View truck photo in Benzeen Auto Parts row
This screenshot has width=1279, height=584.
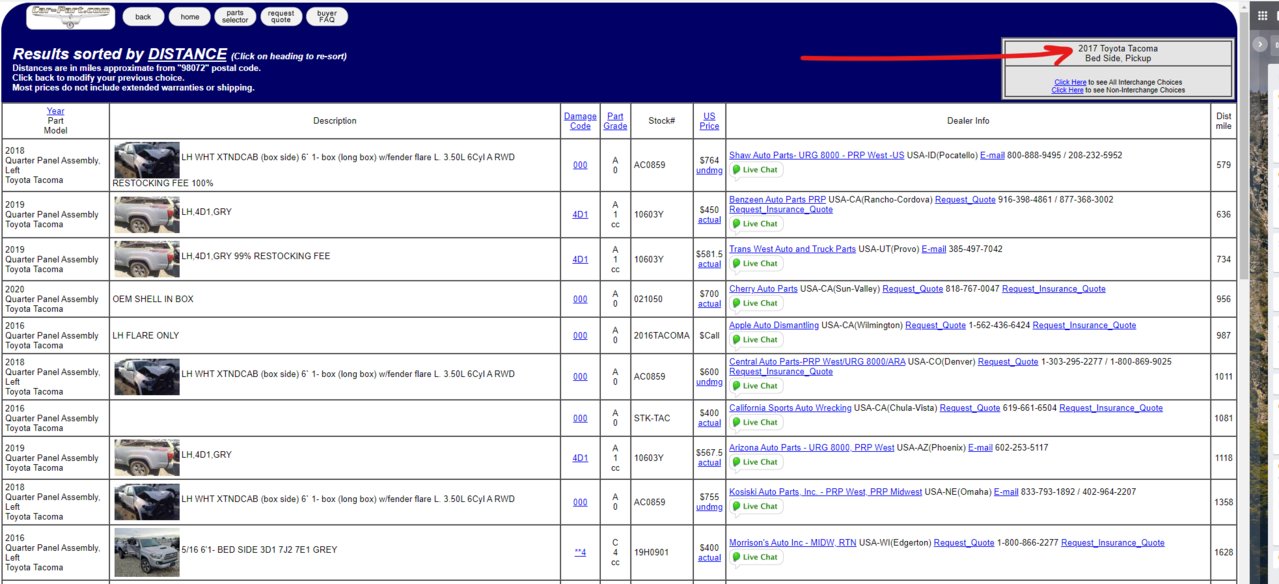(x=146, y=214)
